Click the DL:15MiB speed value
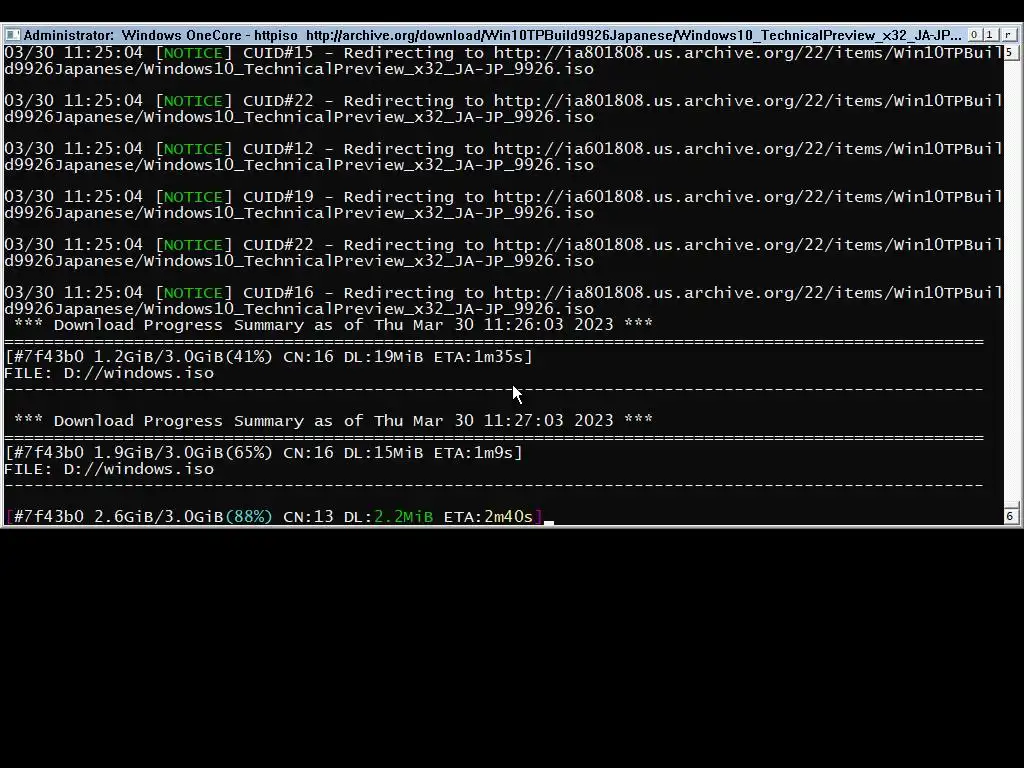 383,453
